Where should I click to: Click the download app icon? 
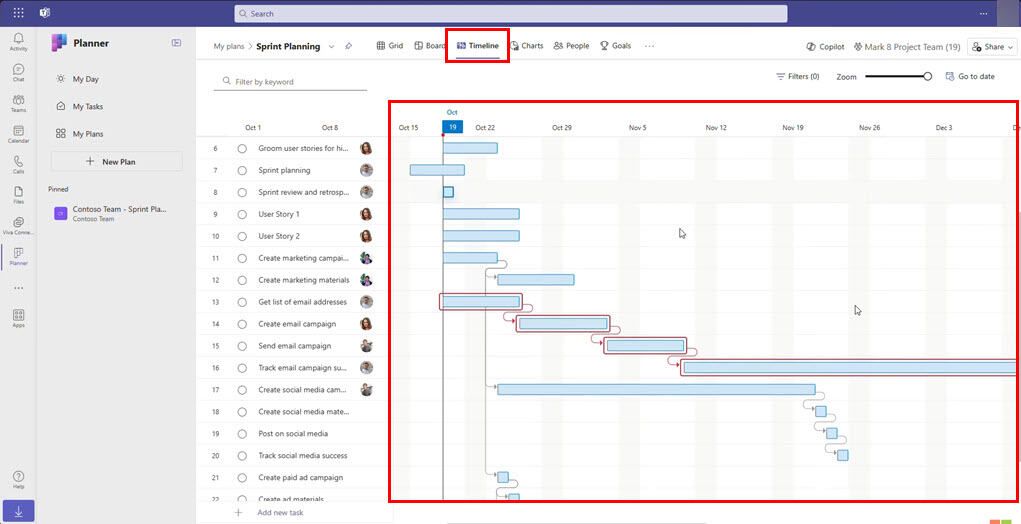click(18, 512)
